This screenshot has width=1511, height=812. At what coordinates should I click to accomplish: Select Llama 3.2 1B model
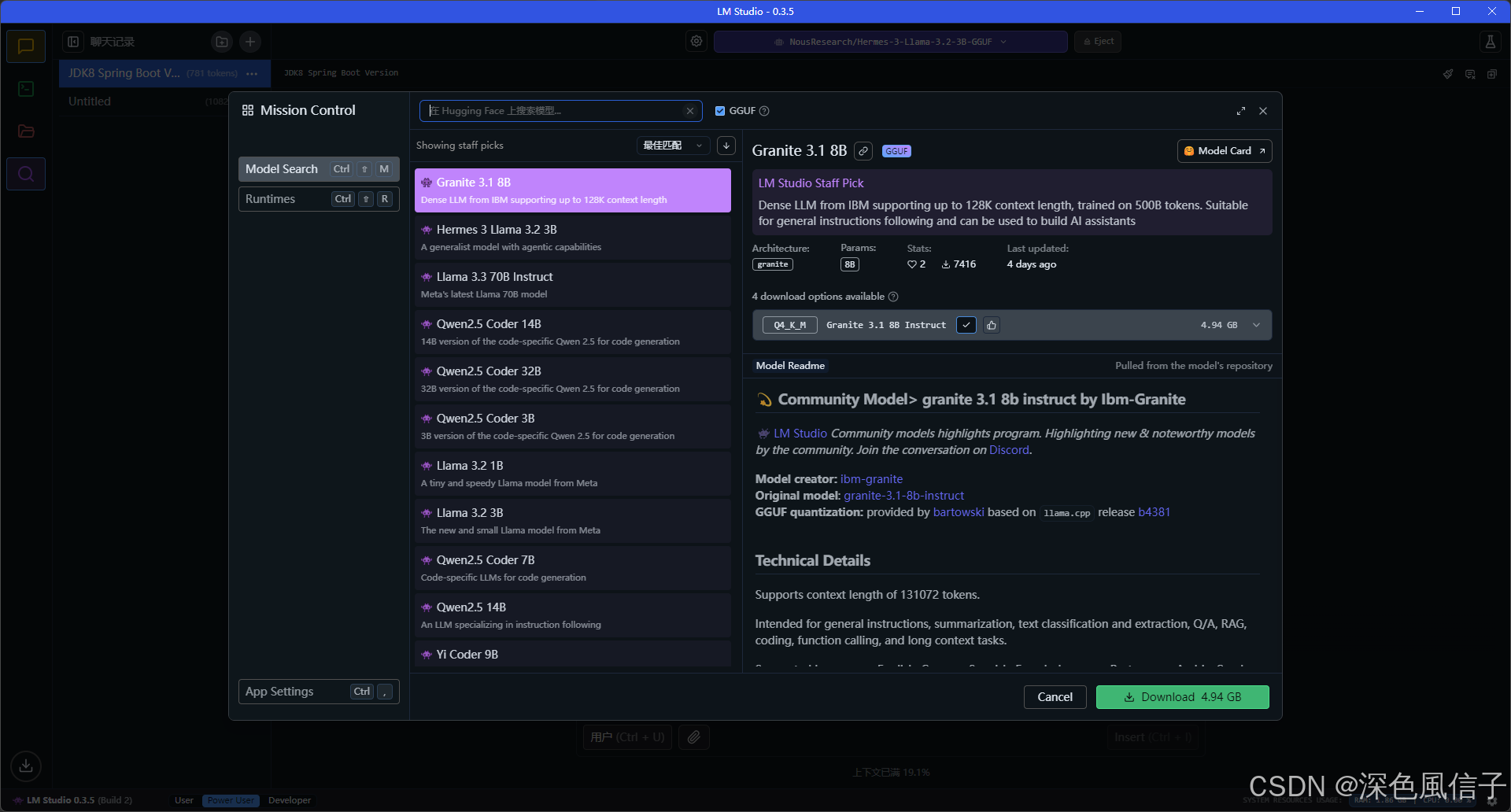tap(573, 474)
